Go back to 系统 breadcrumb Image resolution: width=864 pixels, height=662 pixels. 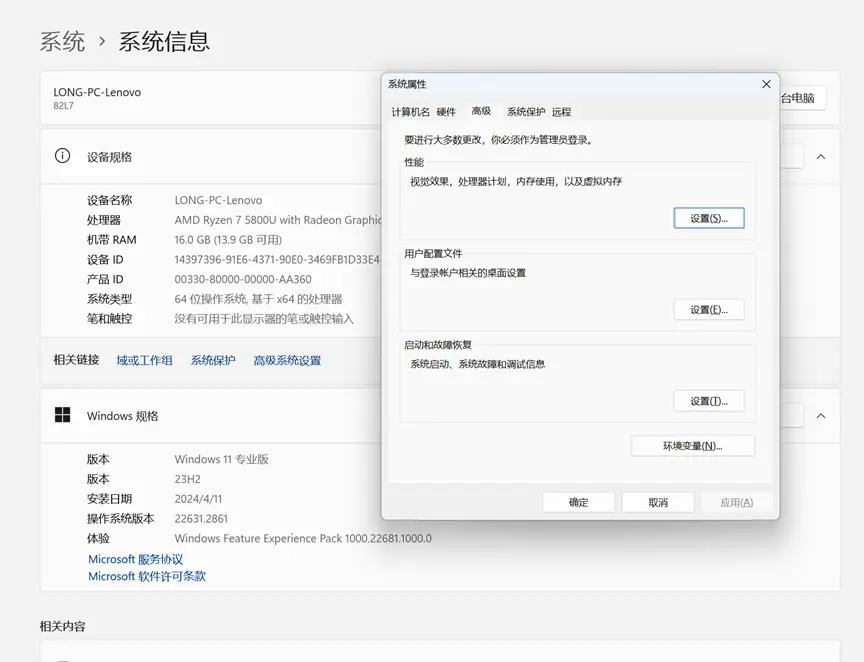tap(62, 41)
